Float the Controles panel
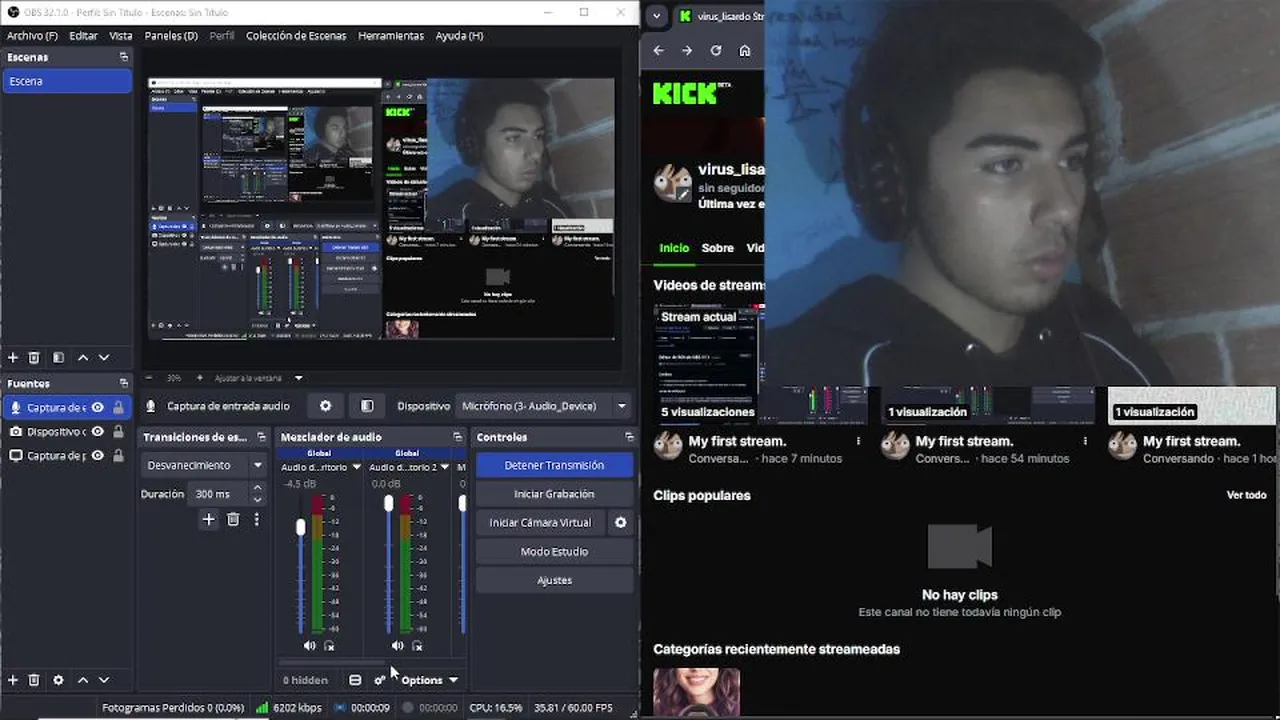Viewport: 1280px width, 720px height. click(x=629, y=437)
